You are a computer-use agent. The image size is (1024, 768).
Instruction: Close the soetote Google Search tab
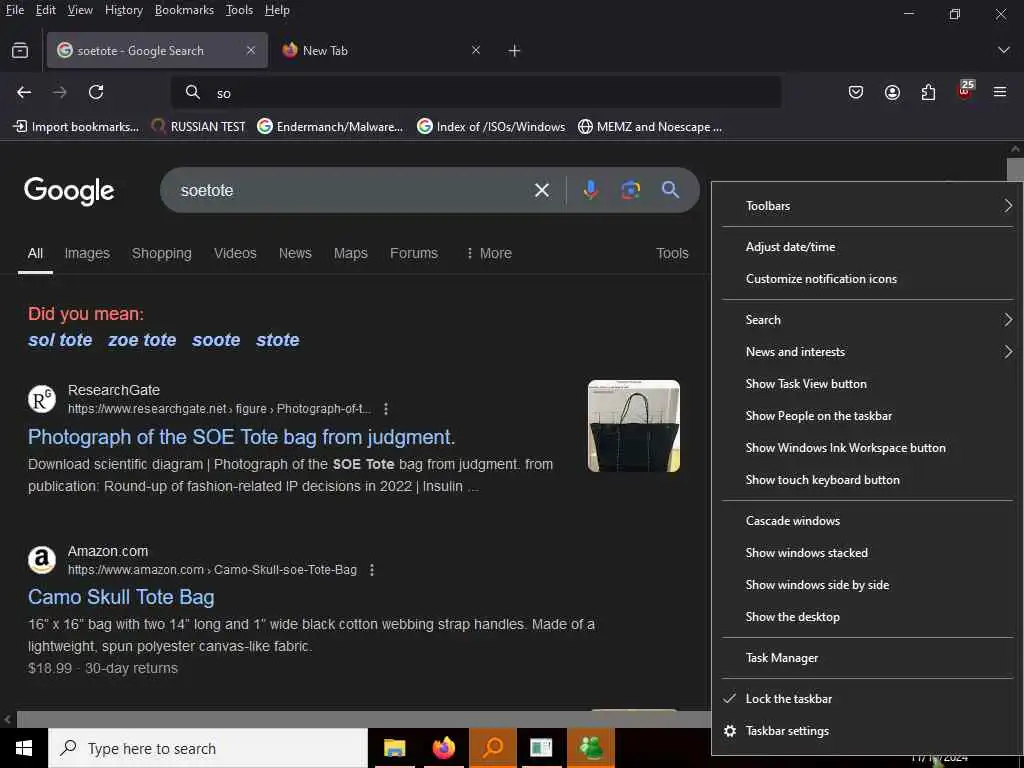[x=251, y=50]
